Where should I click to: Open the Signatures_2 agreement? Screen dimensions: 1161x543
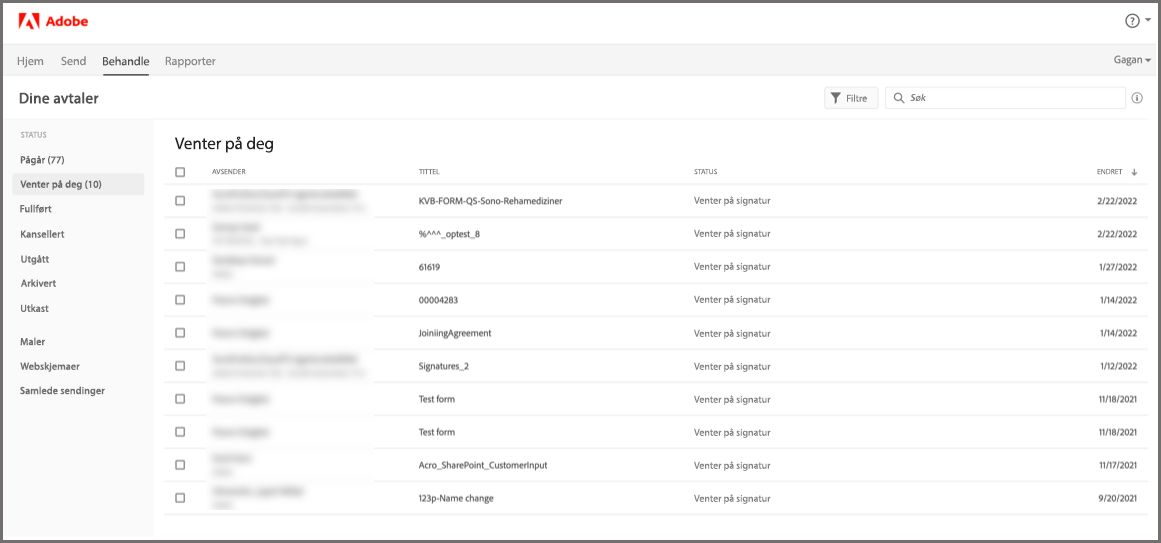(443, 366)
